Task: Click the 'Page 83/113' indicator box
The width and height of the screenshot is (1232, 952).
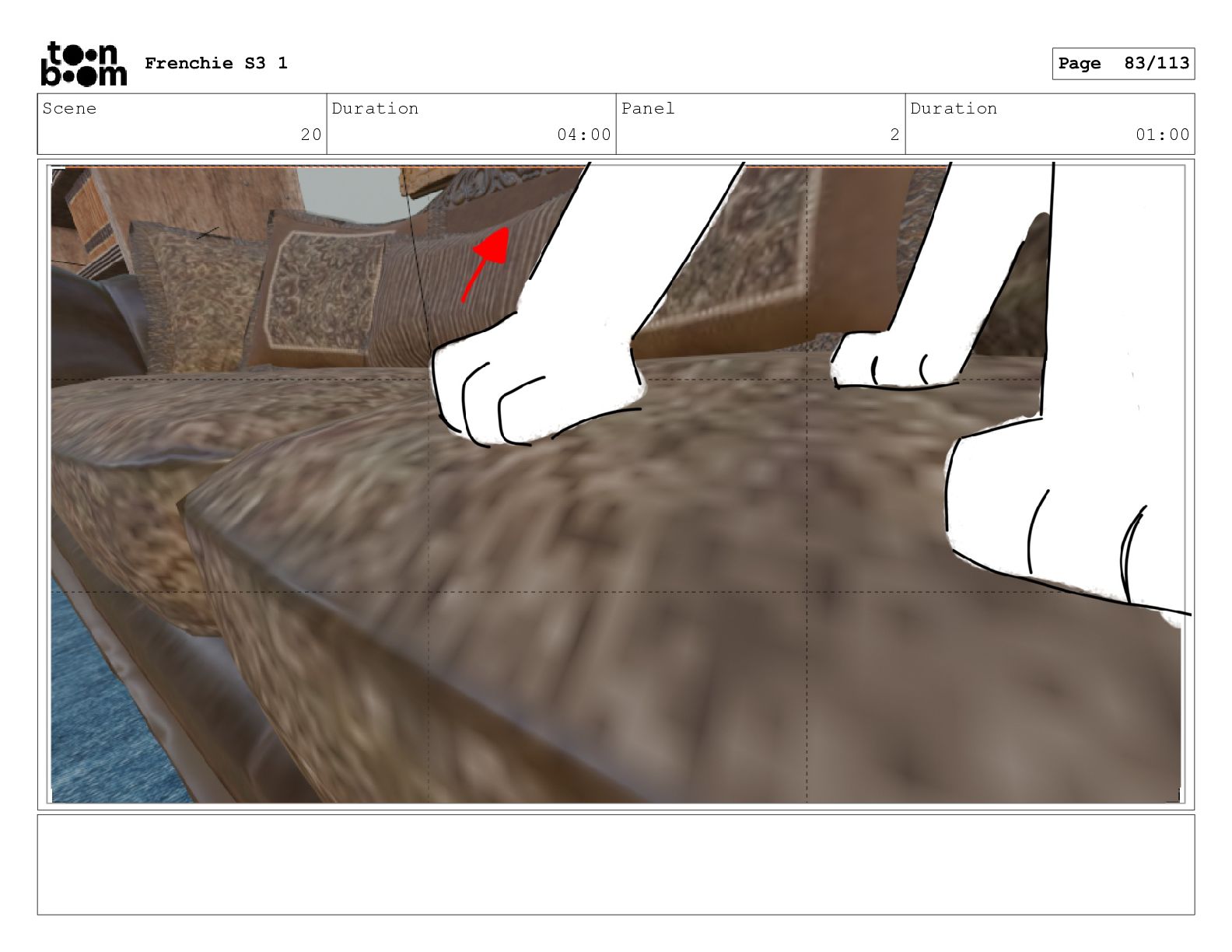Action: (x=1123, y=64)
